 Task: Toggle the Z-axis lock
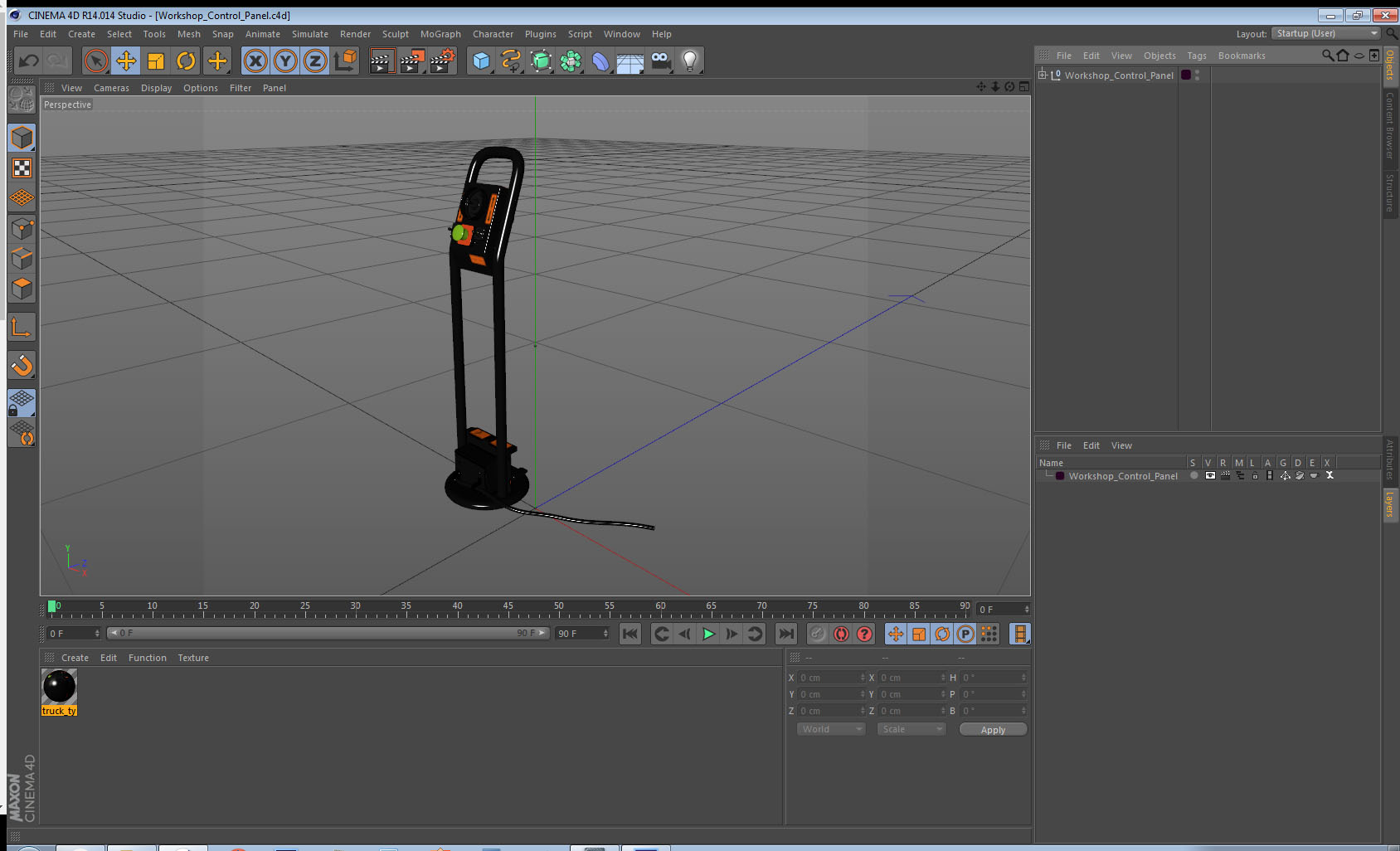tap(315, 61)
